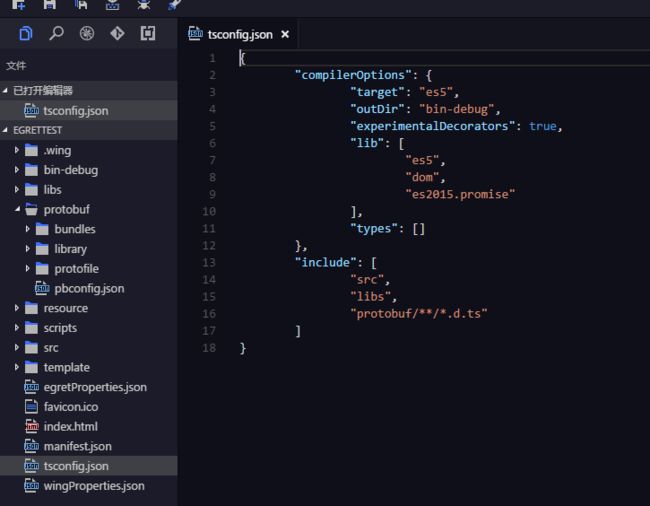Collapse the EGRETTEST project section
This screenshot has height=506, width=650.
[x=5, y=130]
